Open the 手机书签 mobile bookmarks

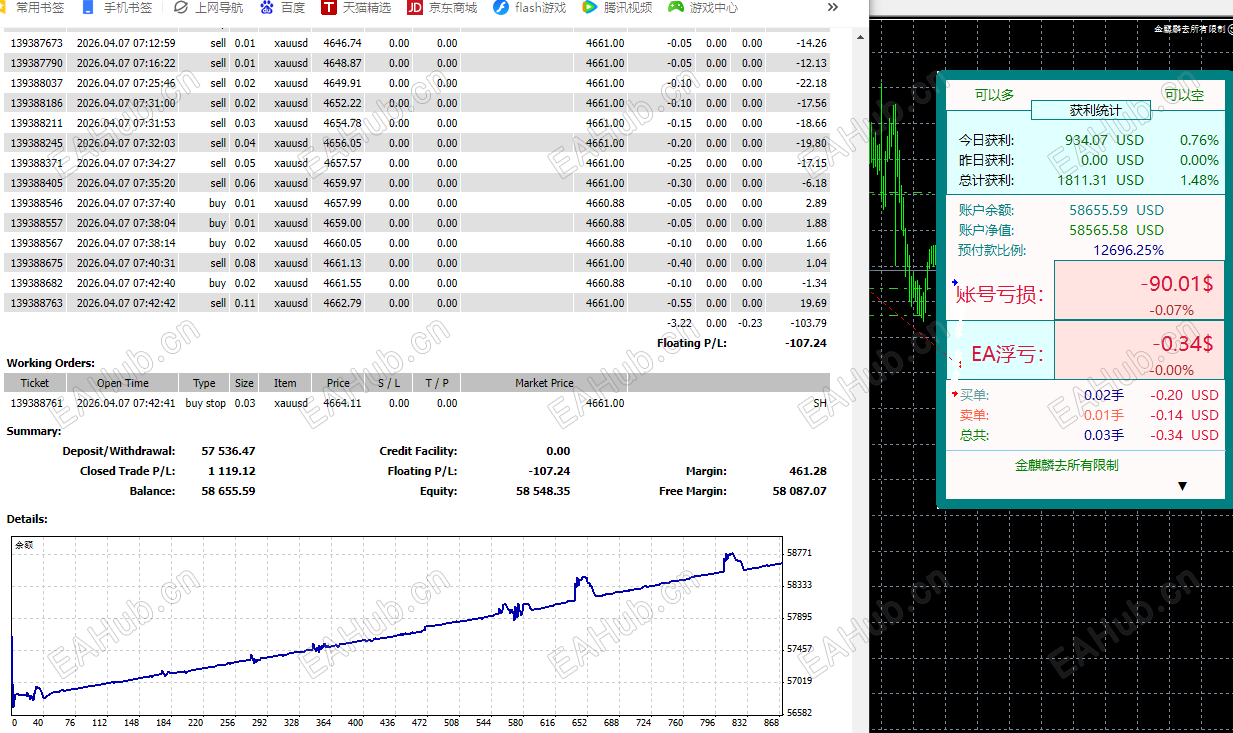(118, 8)
